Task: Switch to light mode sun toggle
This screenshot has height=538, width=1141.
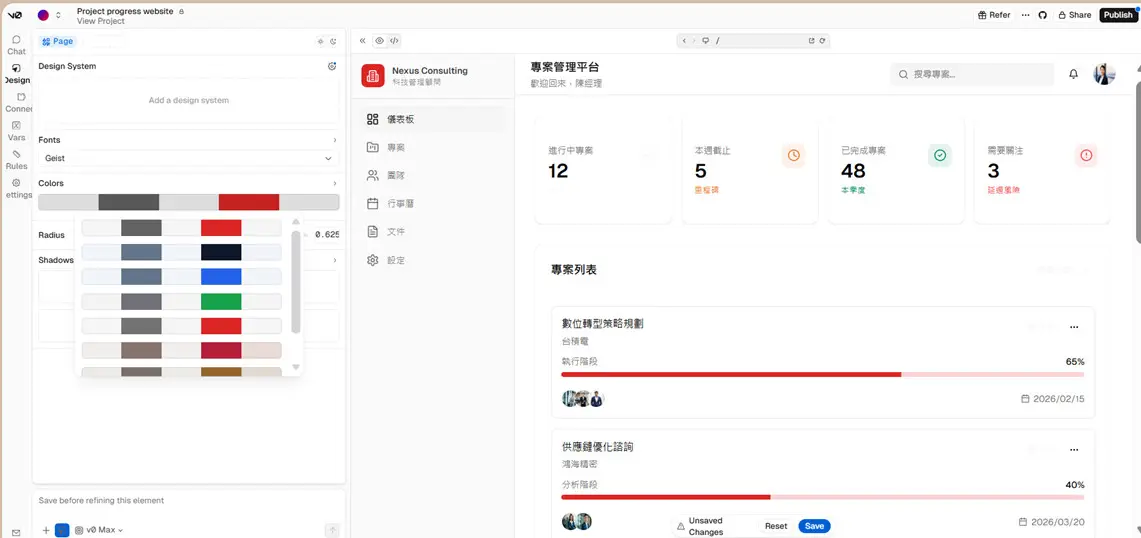Action: (x=321, y=41)
